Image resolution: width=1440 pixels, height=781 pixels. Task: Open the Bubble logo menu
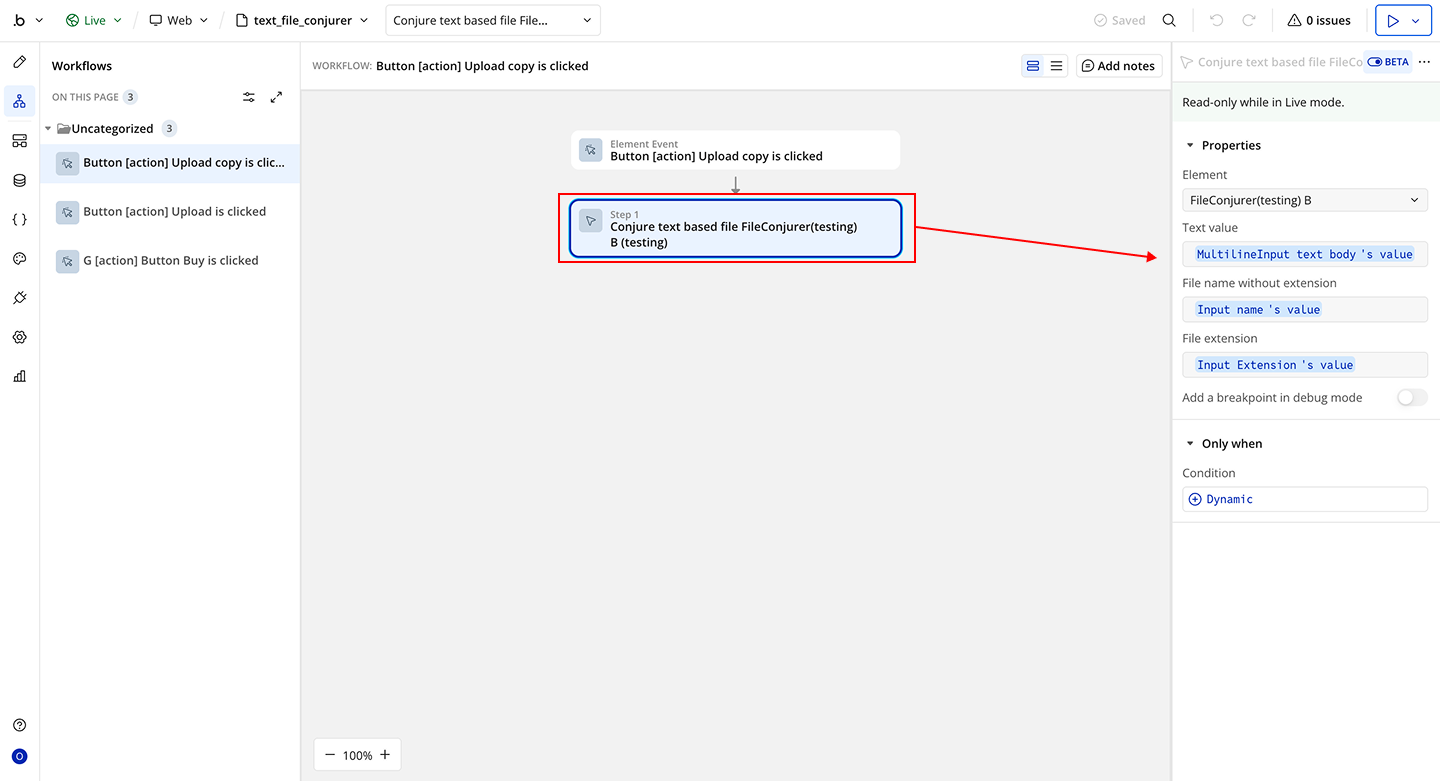point(28,20)
